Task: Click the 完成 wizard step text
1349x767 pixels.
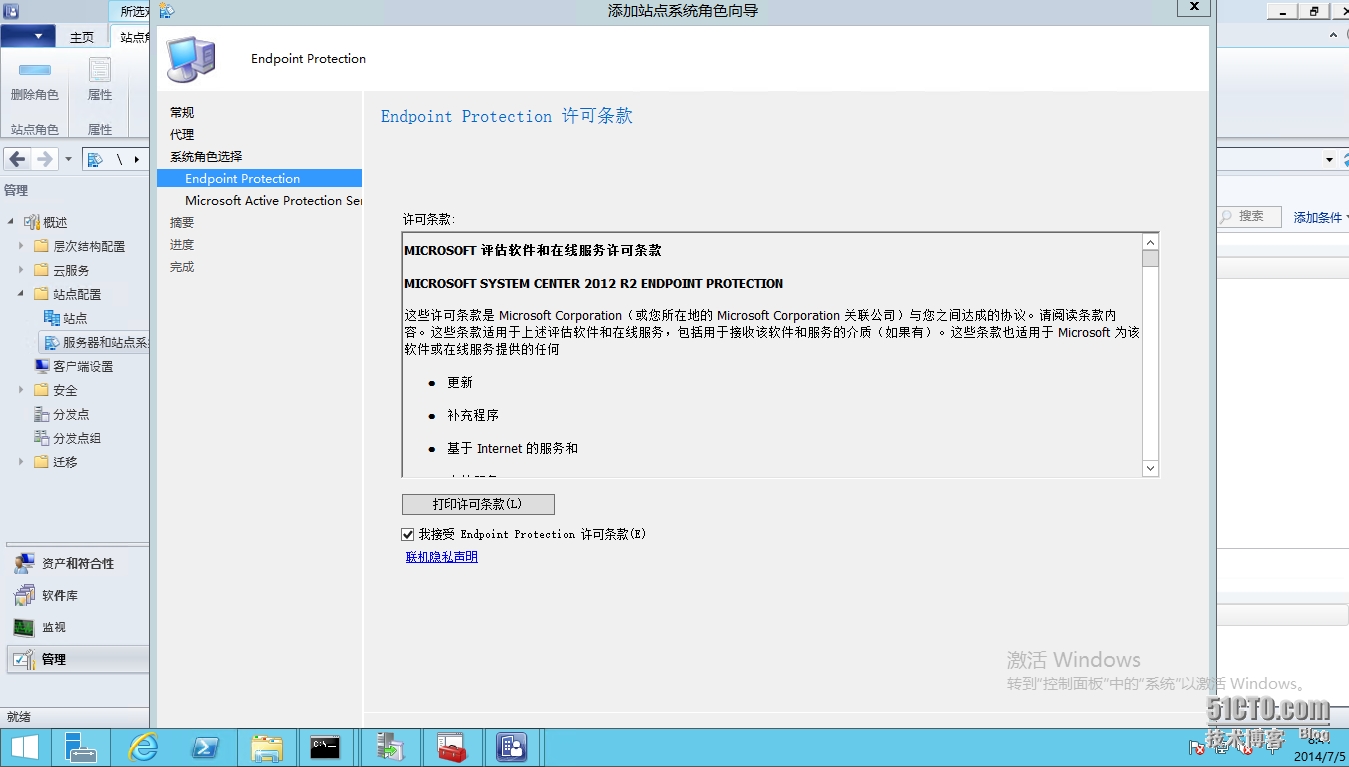Action: point(182,267)
